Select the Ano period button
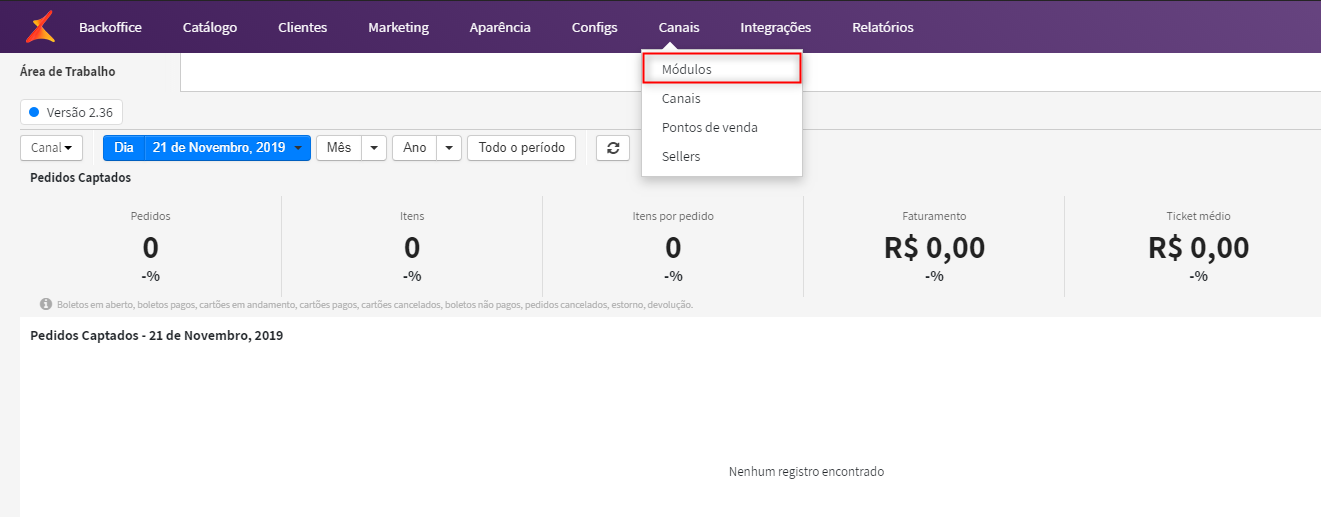1321x517 pixels. pyautogui.click(x=415, y=148)
